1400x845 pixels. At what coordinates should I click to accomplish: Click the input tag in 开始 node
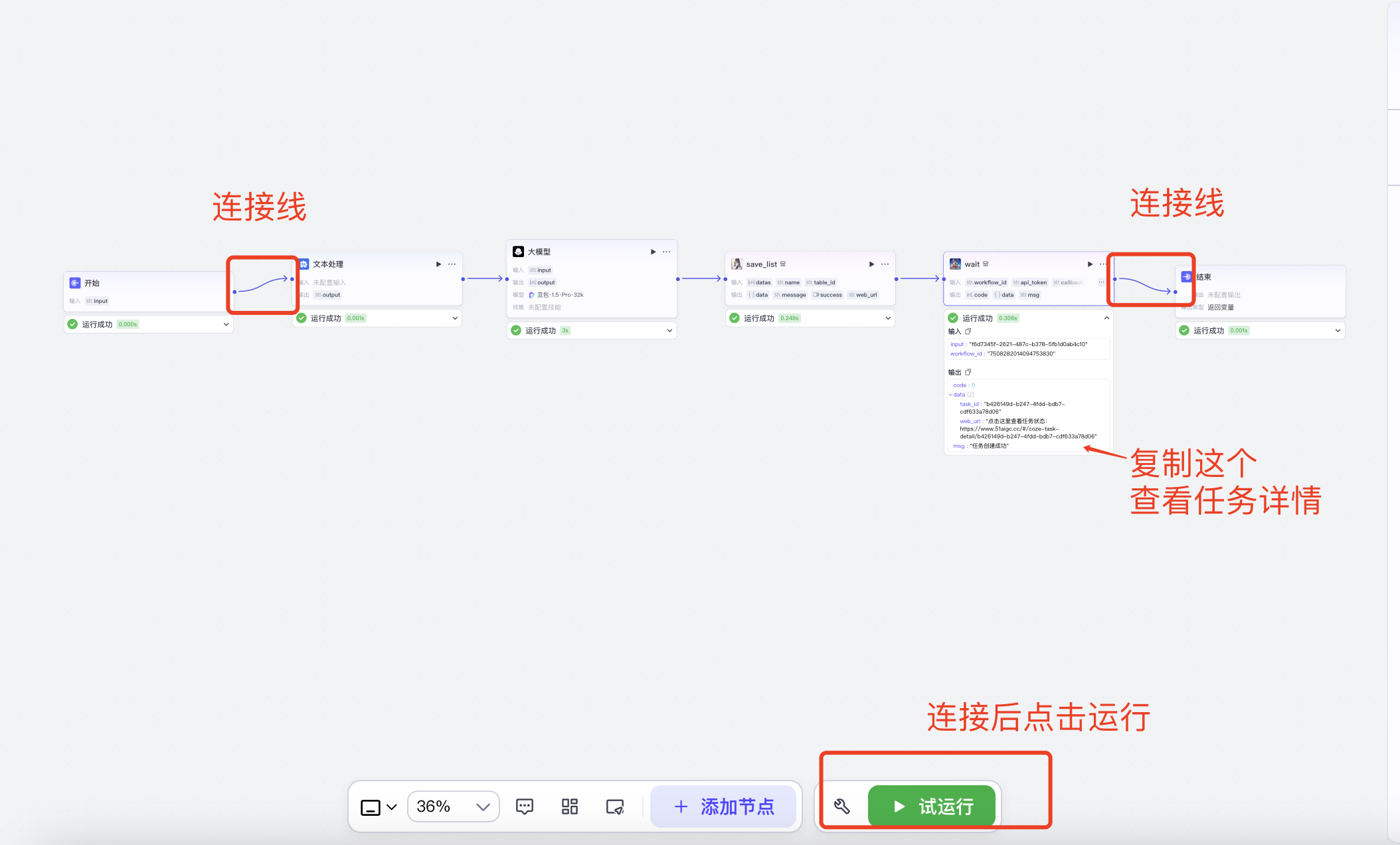click(x=97, y=301)
